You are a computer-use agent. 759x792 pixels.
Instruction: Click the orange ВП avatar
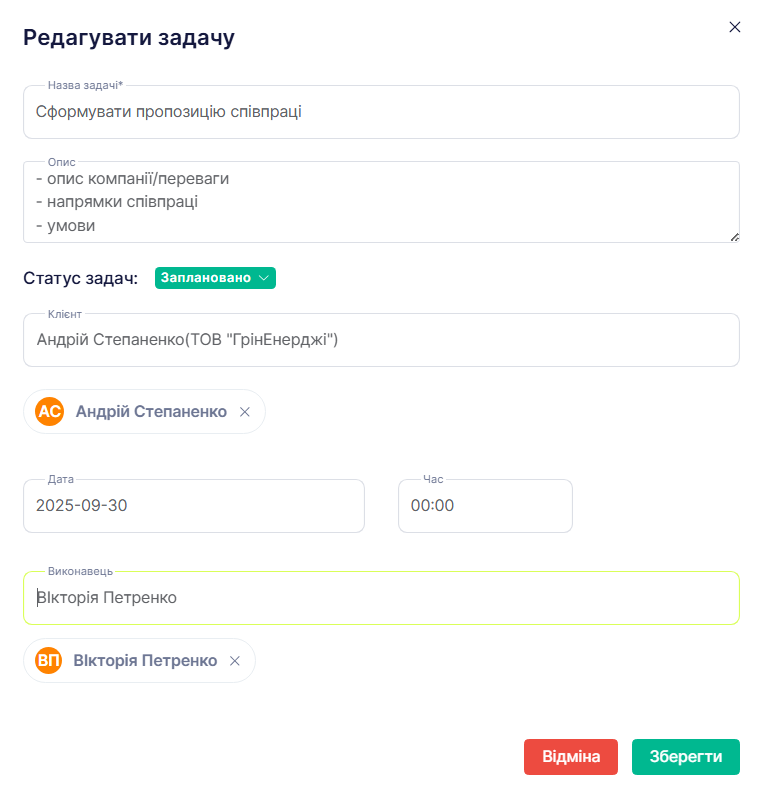click(48, 661)
